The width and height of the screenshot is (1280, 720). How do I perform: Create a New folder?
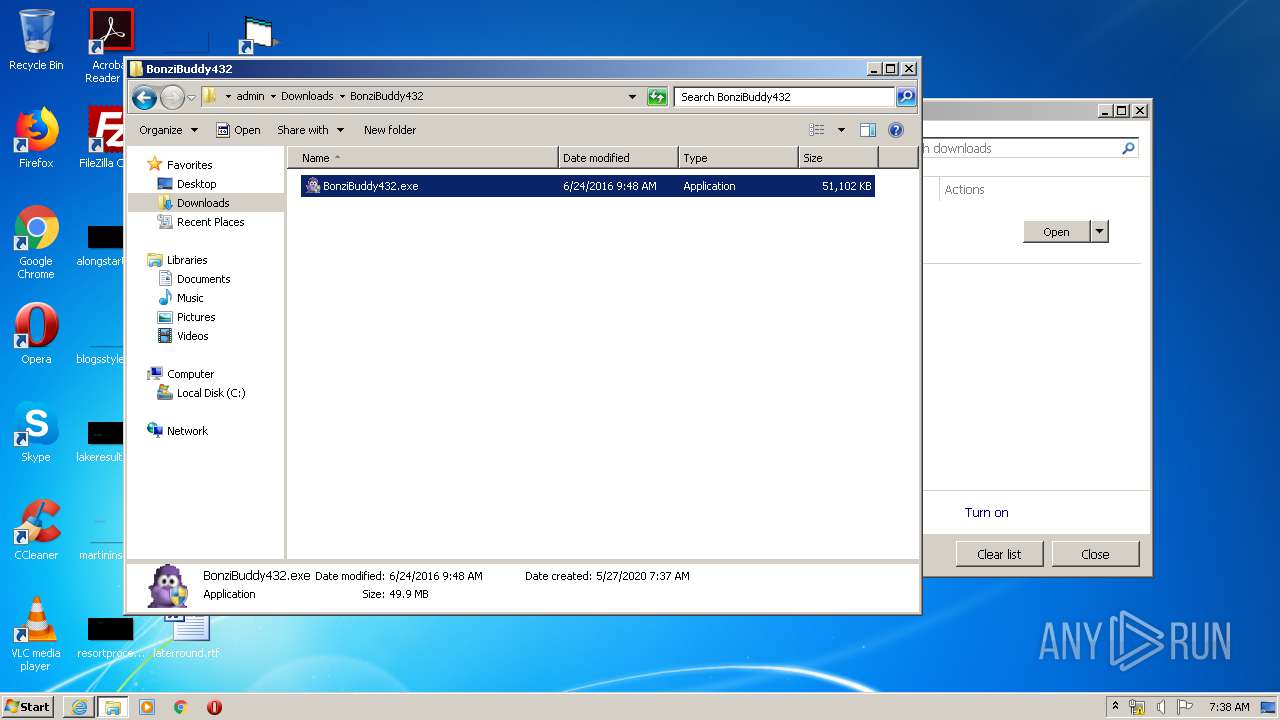[390, 130]
